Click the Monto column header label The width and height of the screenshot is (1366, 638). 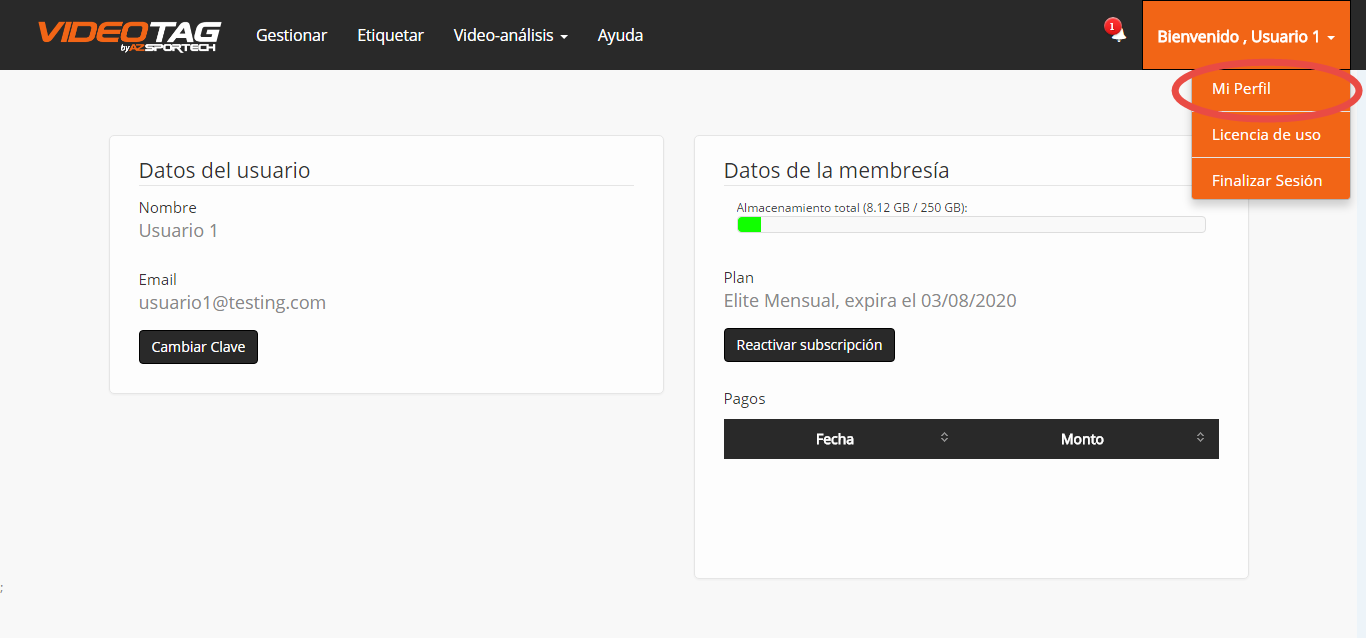click(1082, 439)
